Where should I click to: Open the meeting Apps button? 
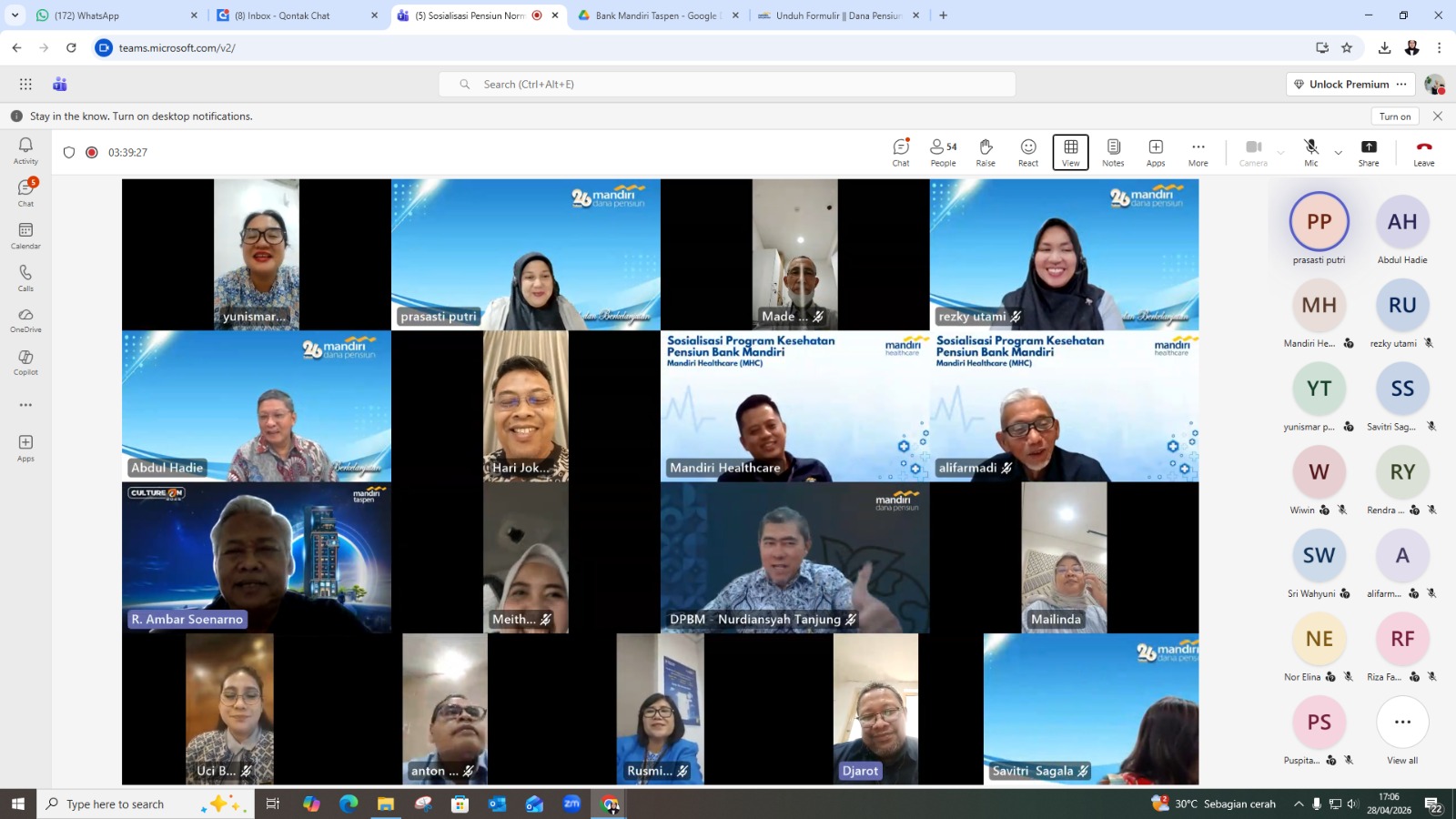(x=1156, y=152)
